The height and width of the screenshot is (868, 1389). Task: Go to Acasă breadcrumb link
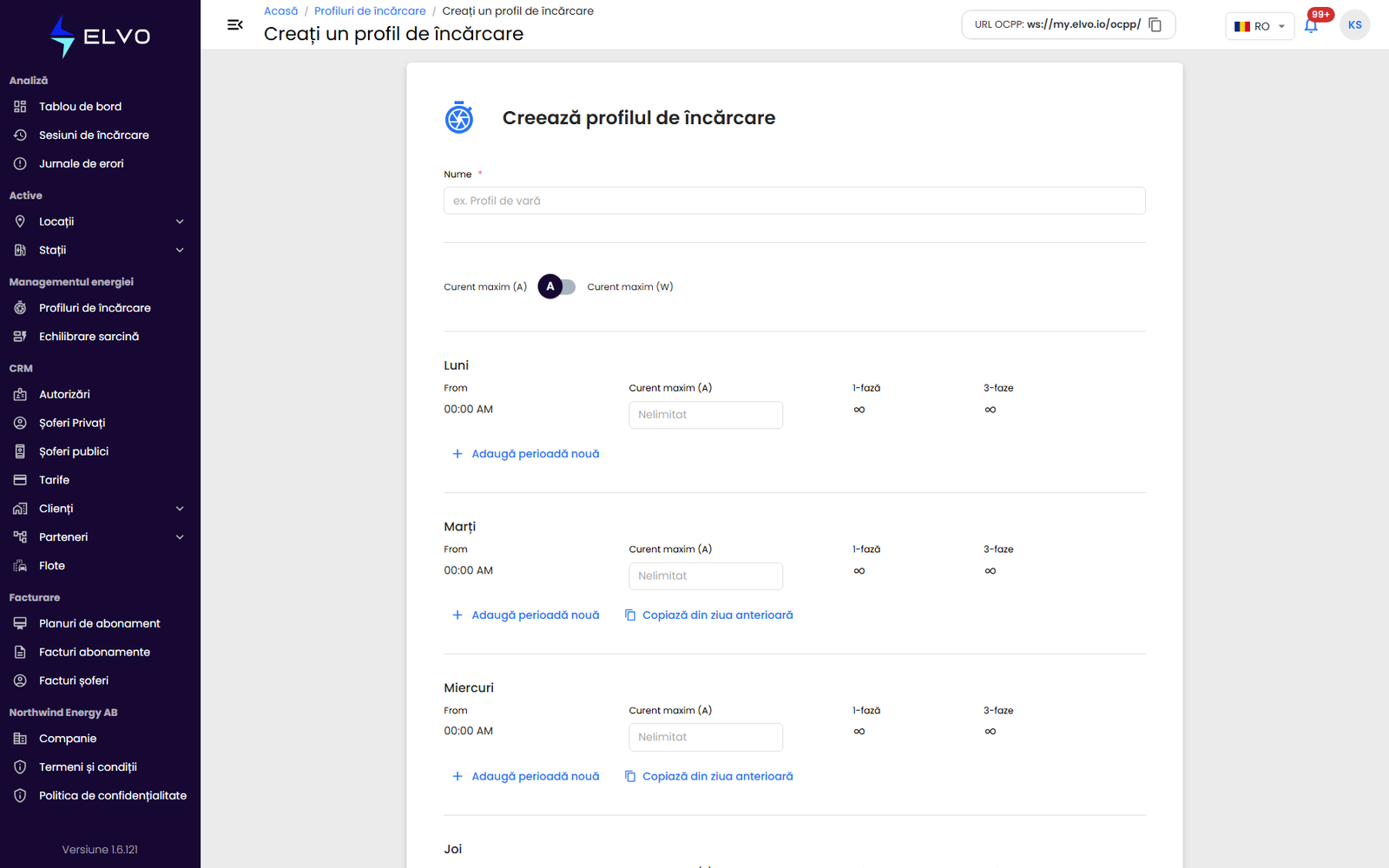(x=280, y=11)
